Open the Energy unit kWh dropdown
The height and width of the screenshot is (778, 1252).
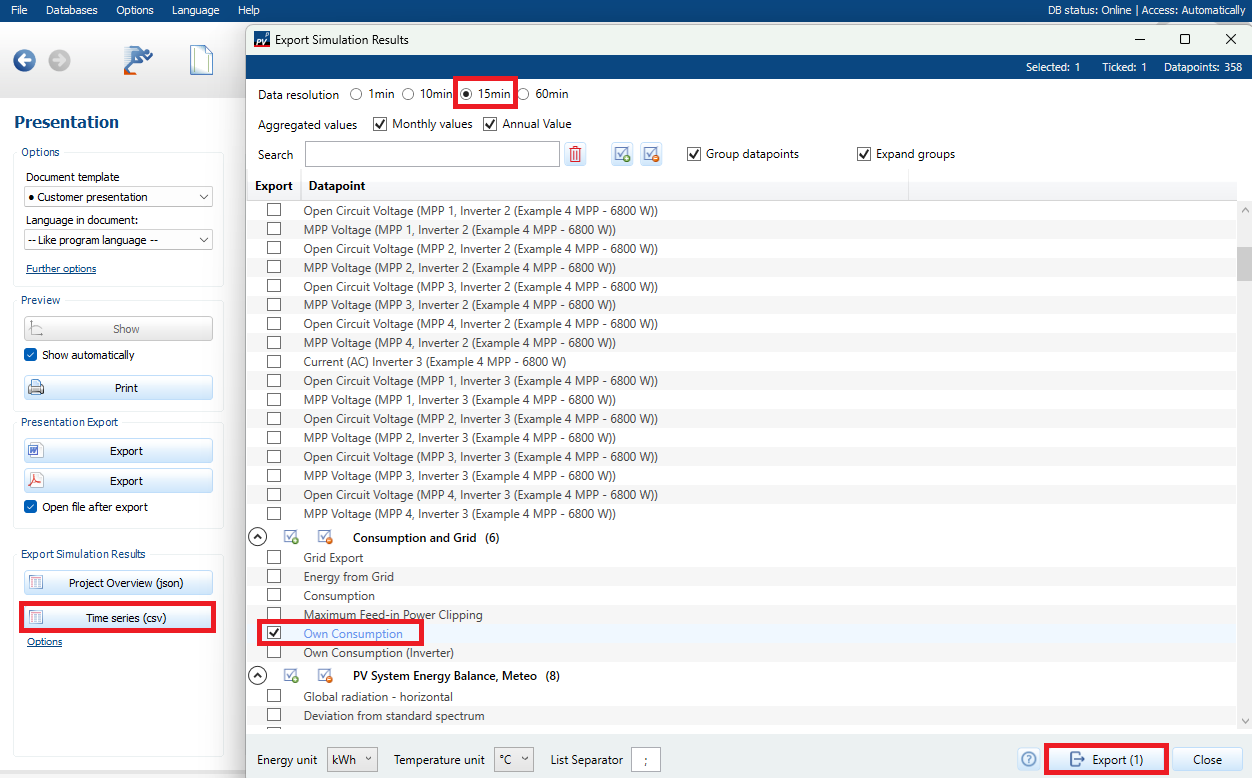352,760
